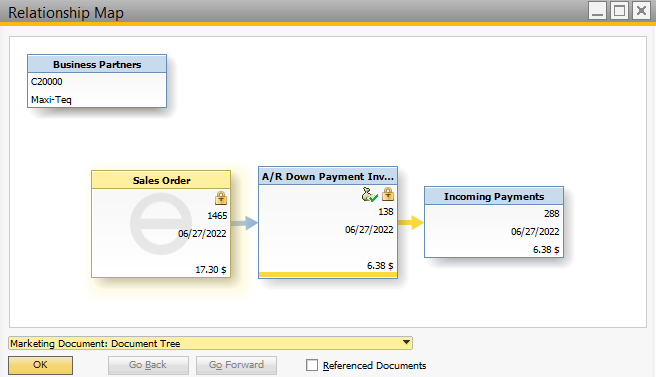
Task: Close the Relationship Map window
Action: tap(641, 10)
